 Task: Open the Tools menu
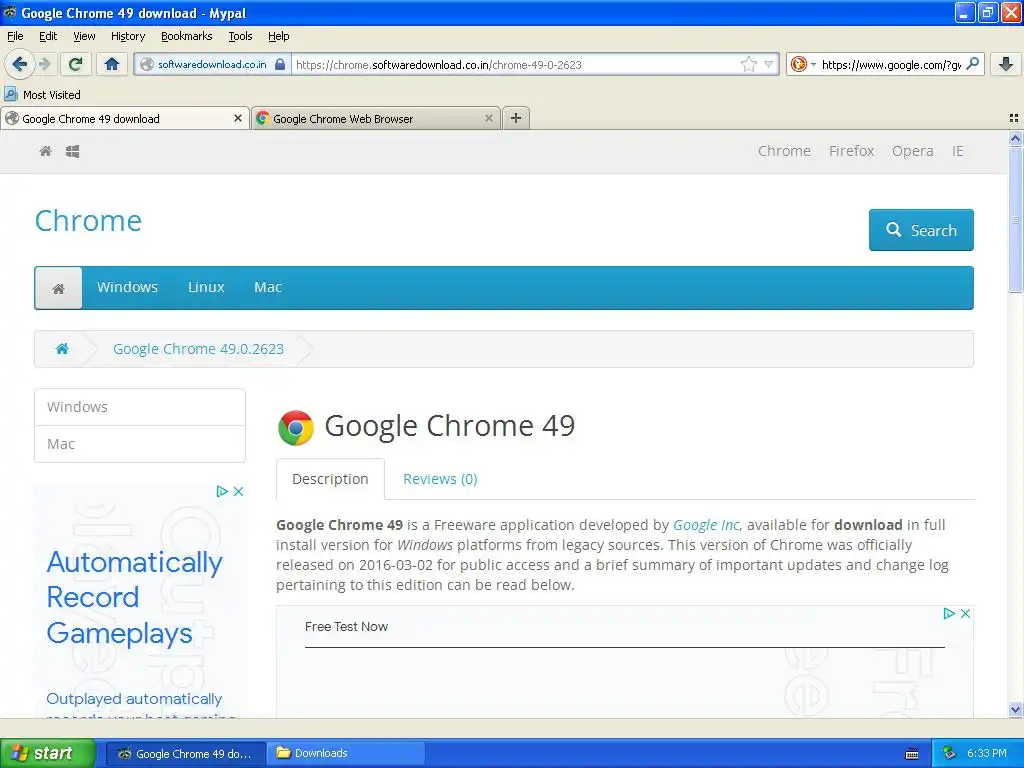[x=240, y=36]
